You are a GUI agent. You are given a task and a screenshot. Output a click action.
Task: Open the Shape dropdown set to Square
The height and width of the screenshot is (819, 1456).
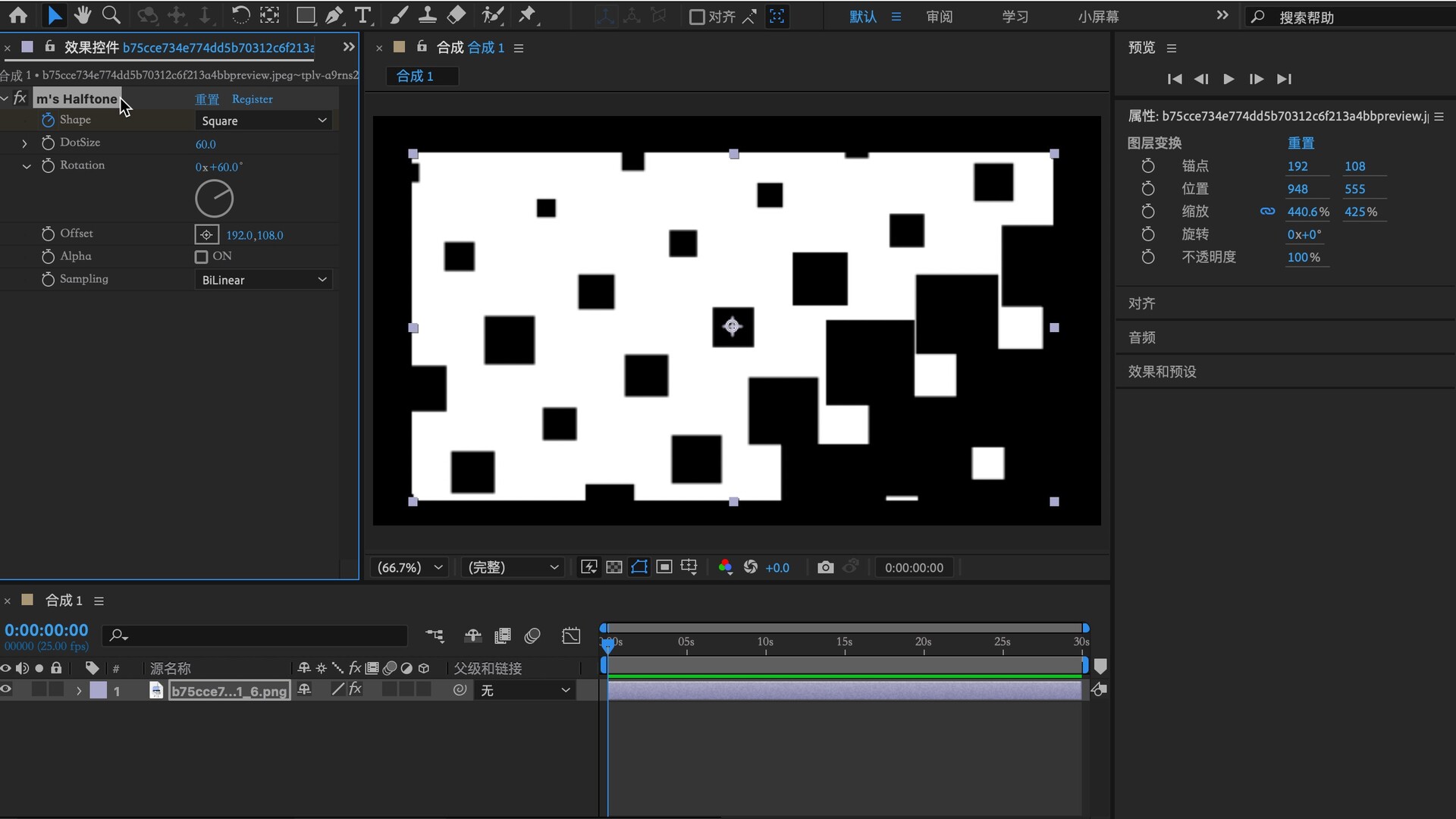tap(264, 121)
